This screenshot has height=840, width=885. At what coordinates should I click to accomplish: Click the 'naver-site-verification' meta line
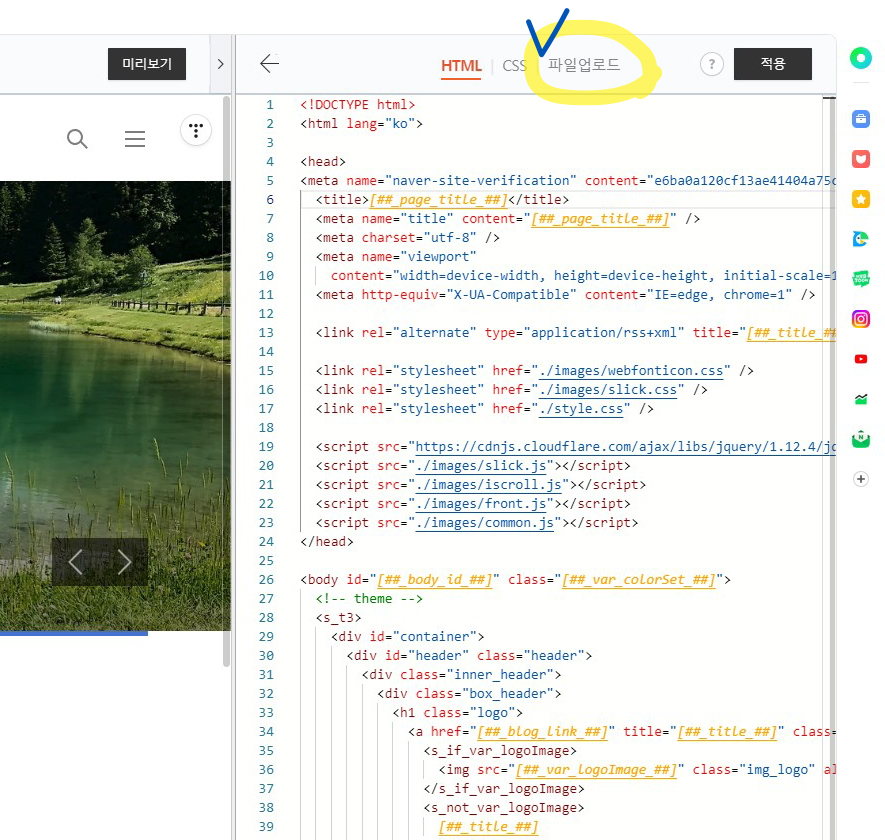coord(568,181)
